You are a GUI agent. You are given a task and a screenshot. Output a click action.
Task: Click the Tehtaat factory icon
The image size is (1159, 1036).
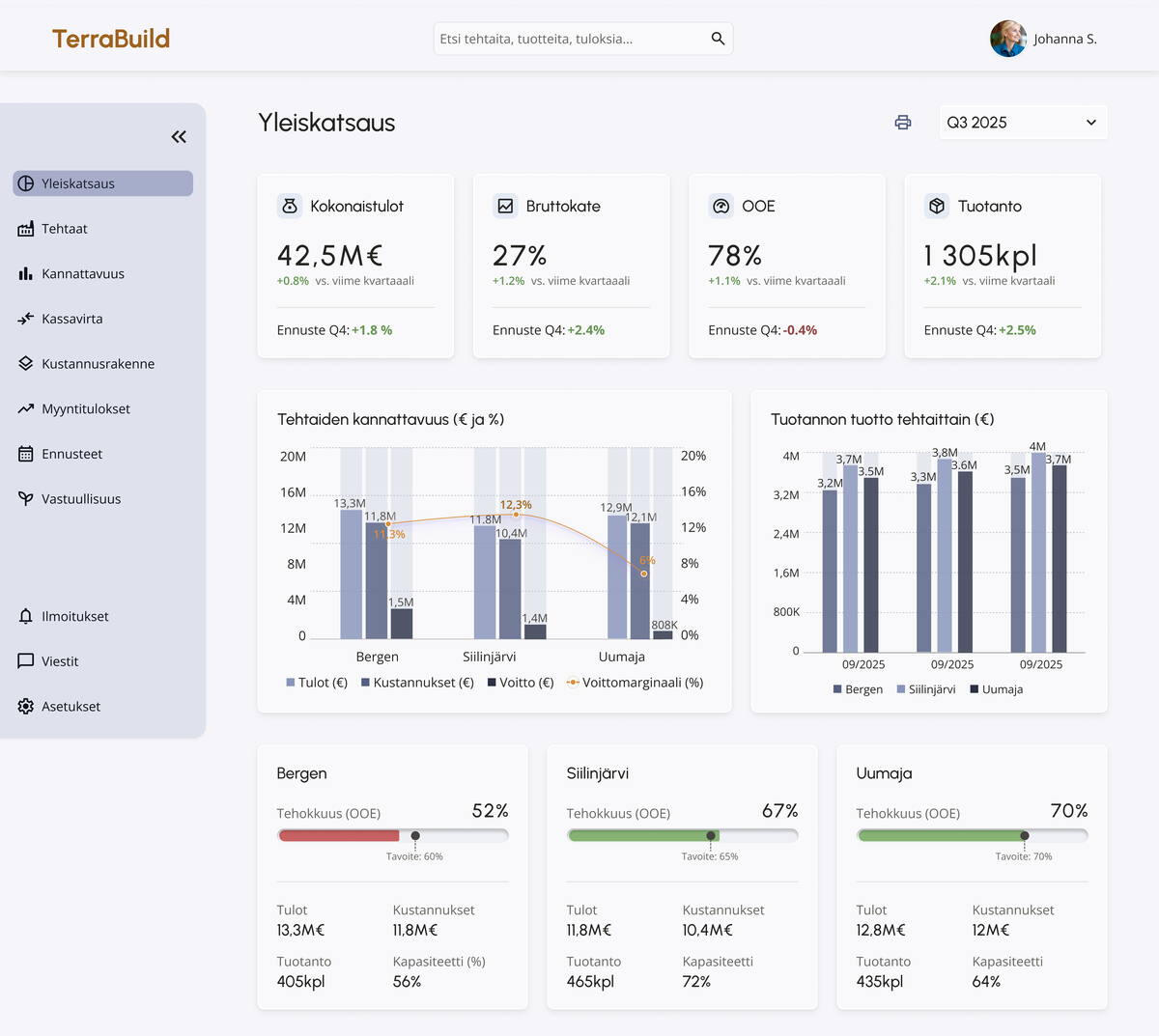click(x=26, y=229)
